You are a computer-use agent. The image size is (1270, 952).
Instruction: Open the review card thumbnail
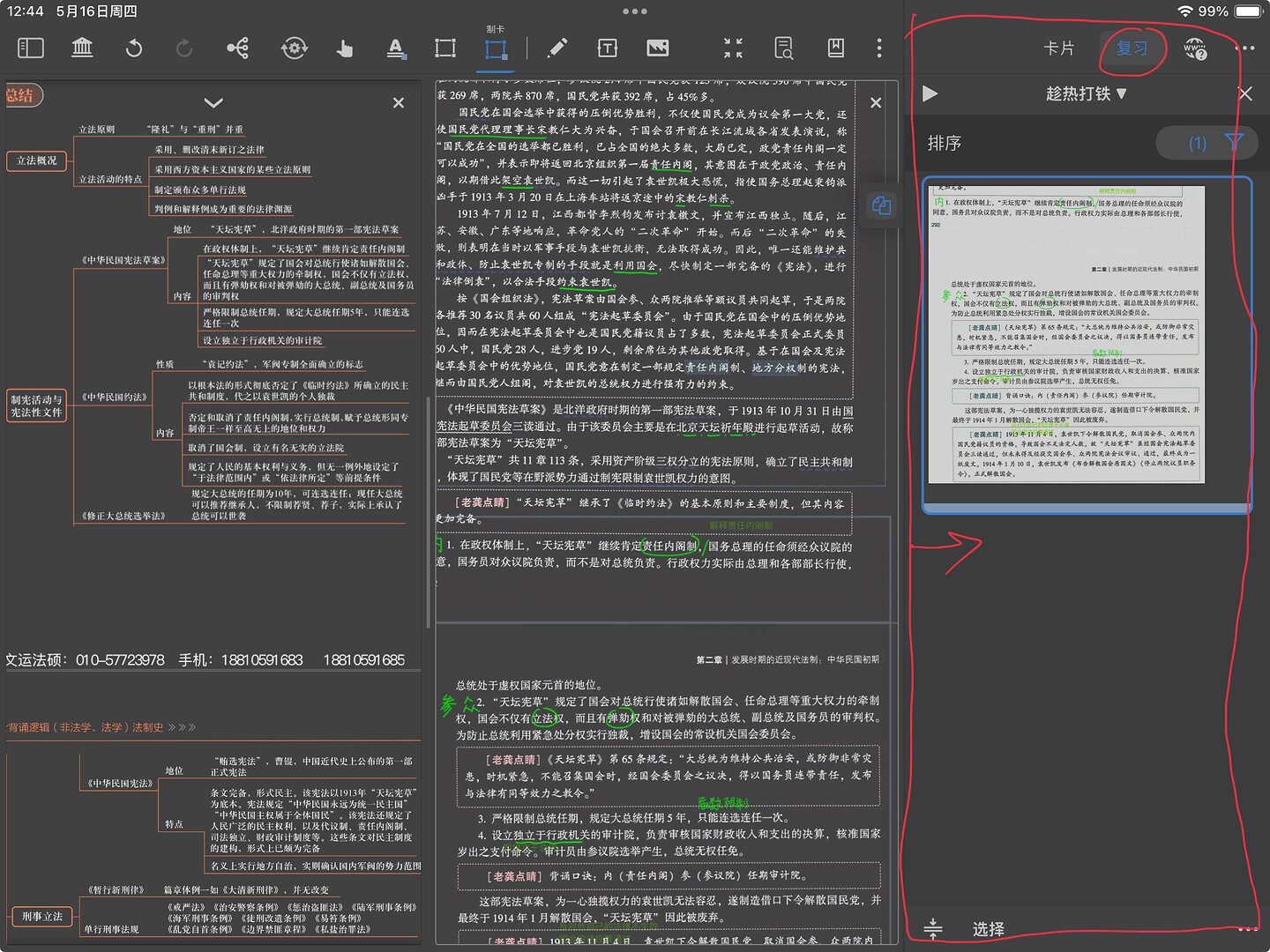point(1087,345)
